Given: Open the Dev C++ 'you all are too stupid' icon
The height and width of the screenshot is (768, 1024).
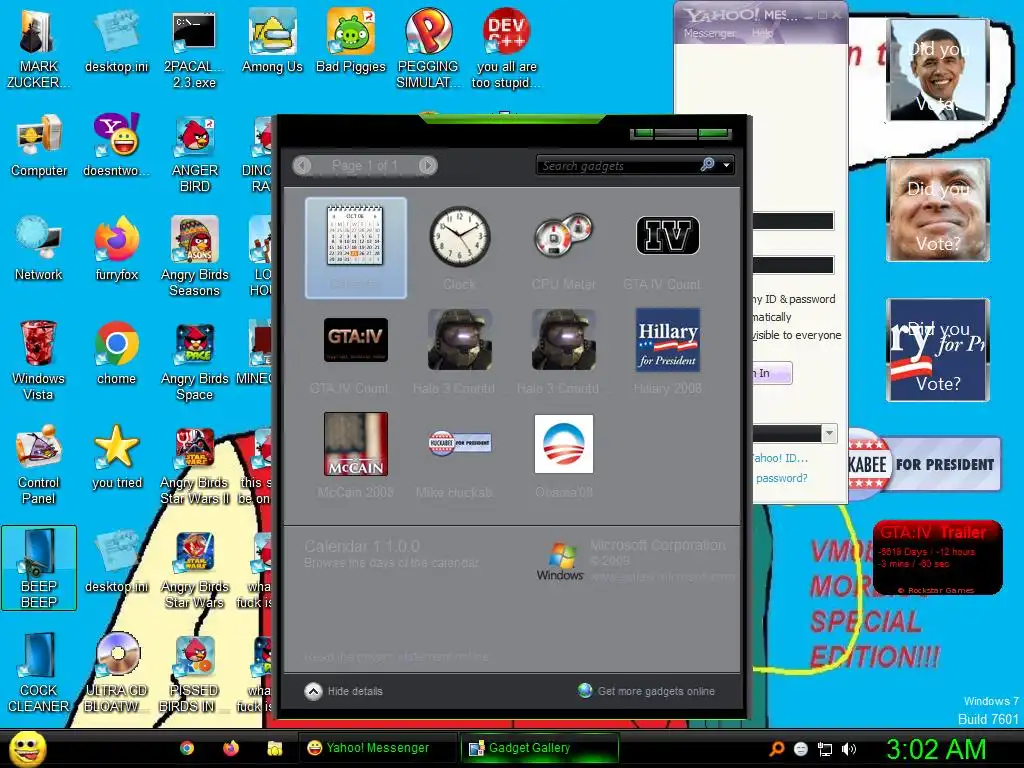Looking at the screenshot, I should pyautogui.click(x=506, y=48).
